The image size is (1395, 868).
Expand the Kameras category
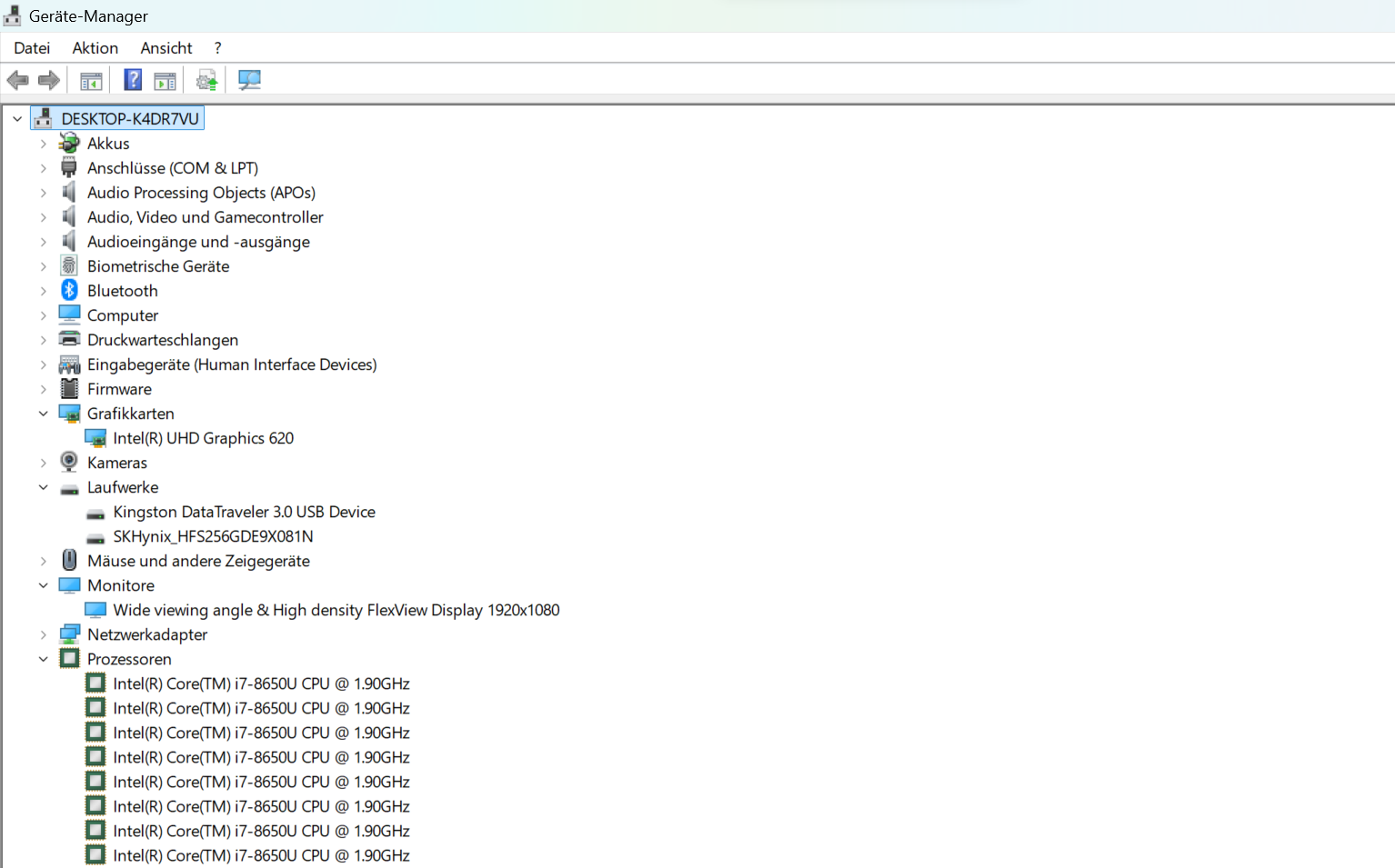44,463
